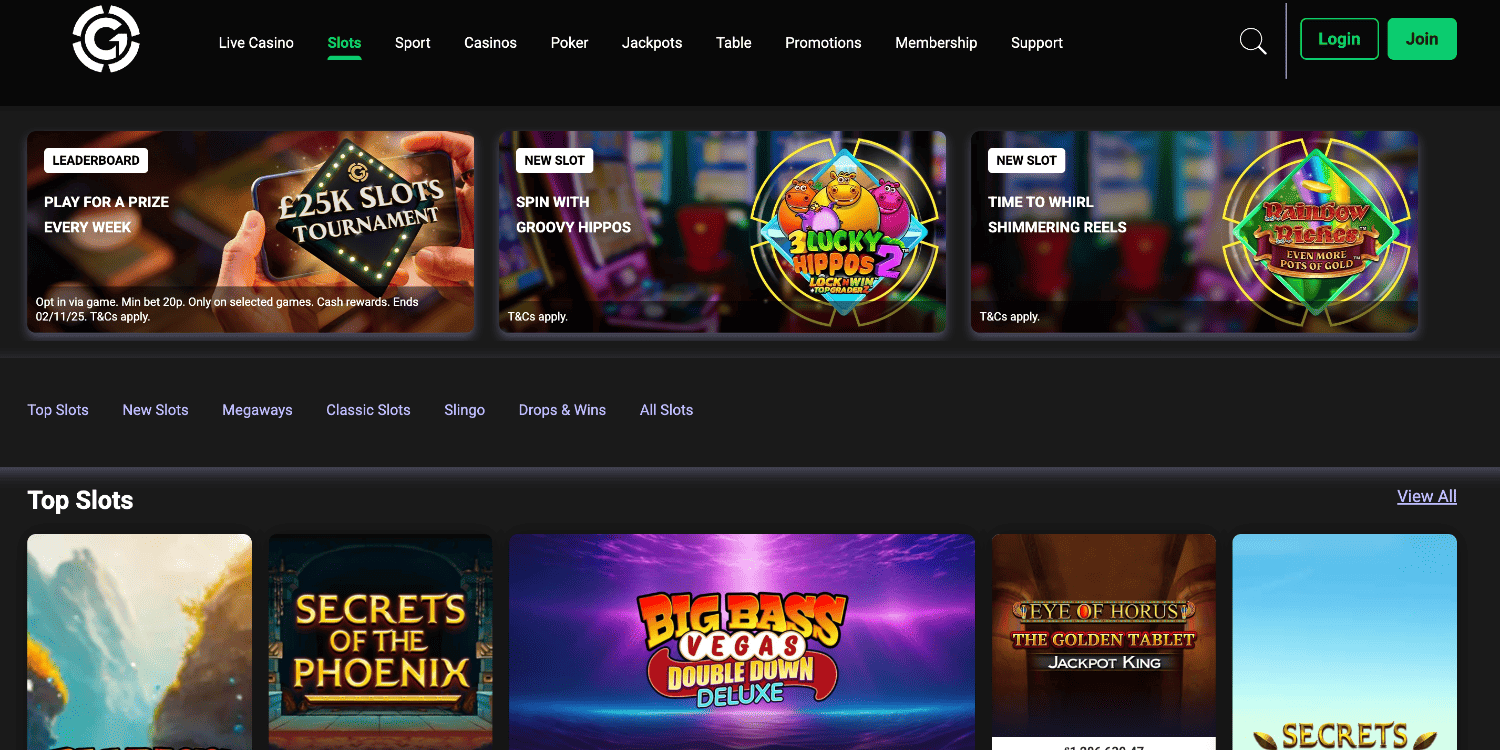Open the Big Bass Vegas Double Down Deluxe tile

(x=742, y=642)
